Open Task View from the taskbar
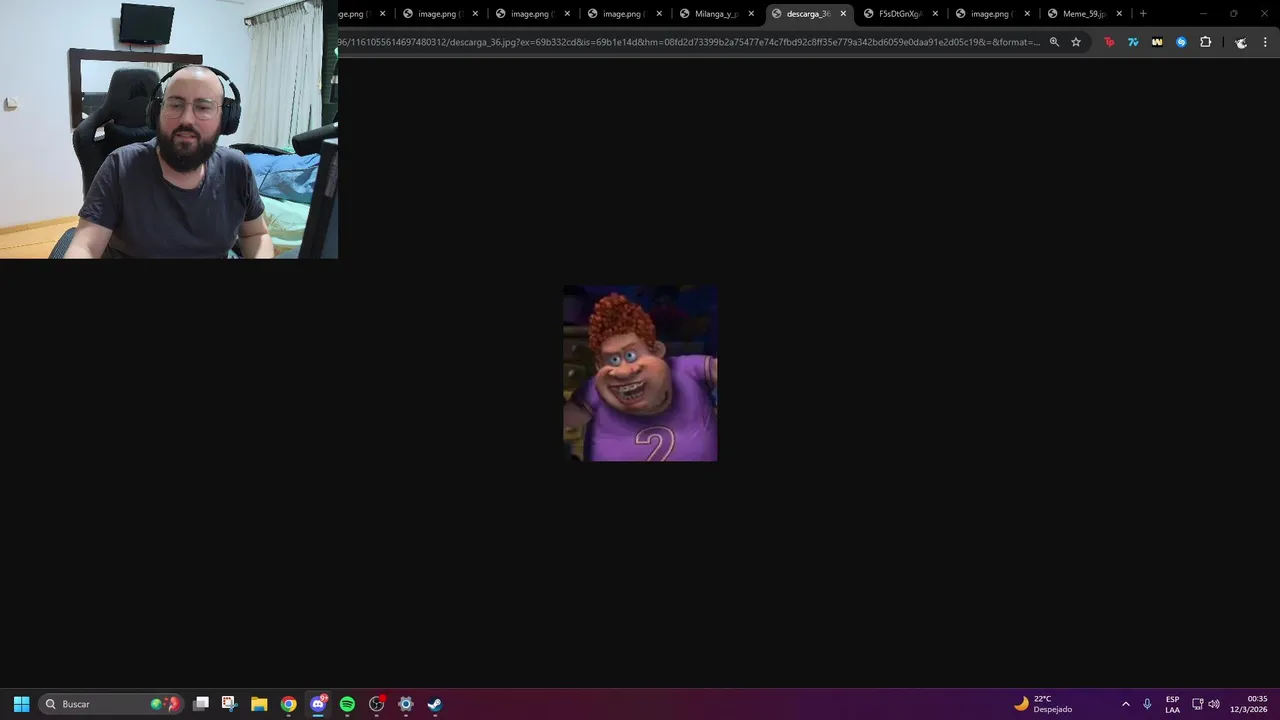 click(200, 704)
